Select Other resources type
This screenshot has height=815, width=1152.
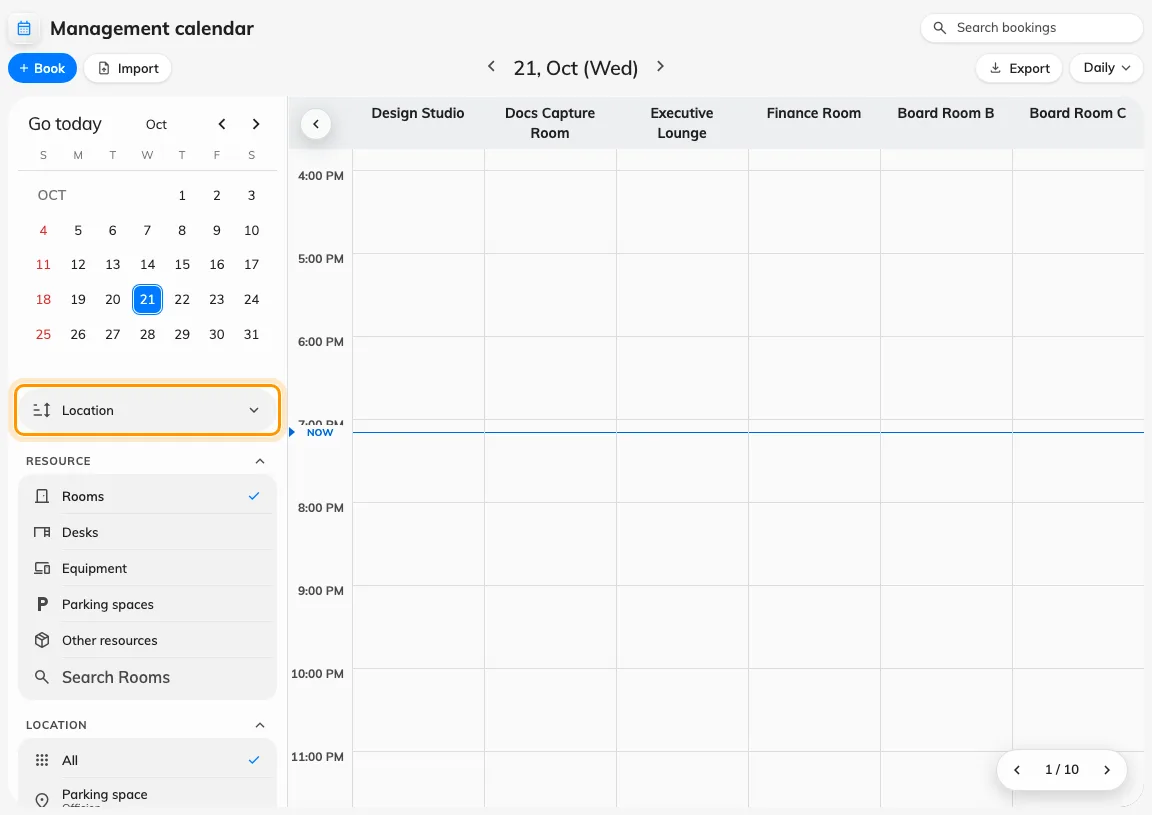pyautogui.click(x=147, y=640)
